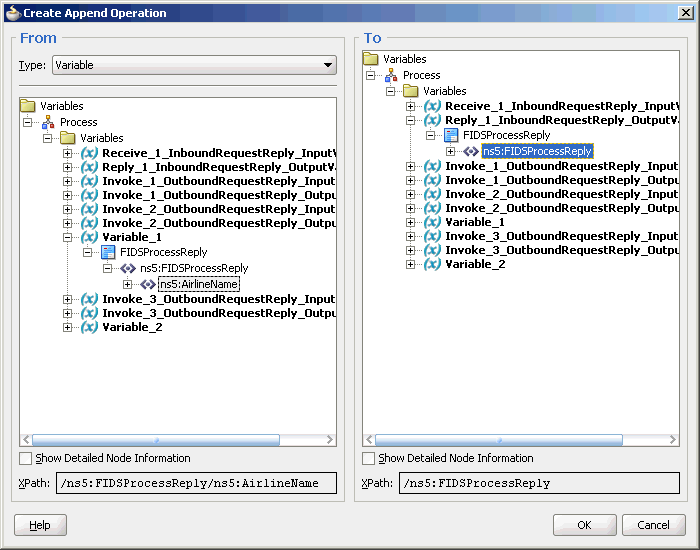Expand ns5:AirlineName node in From tree
The image size is (700, 550).
click(x=128, y=284)
